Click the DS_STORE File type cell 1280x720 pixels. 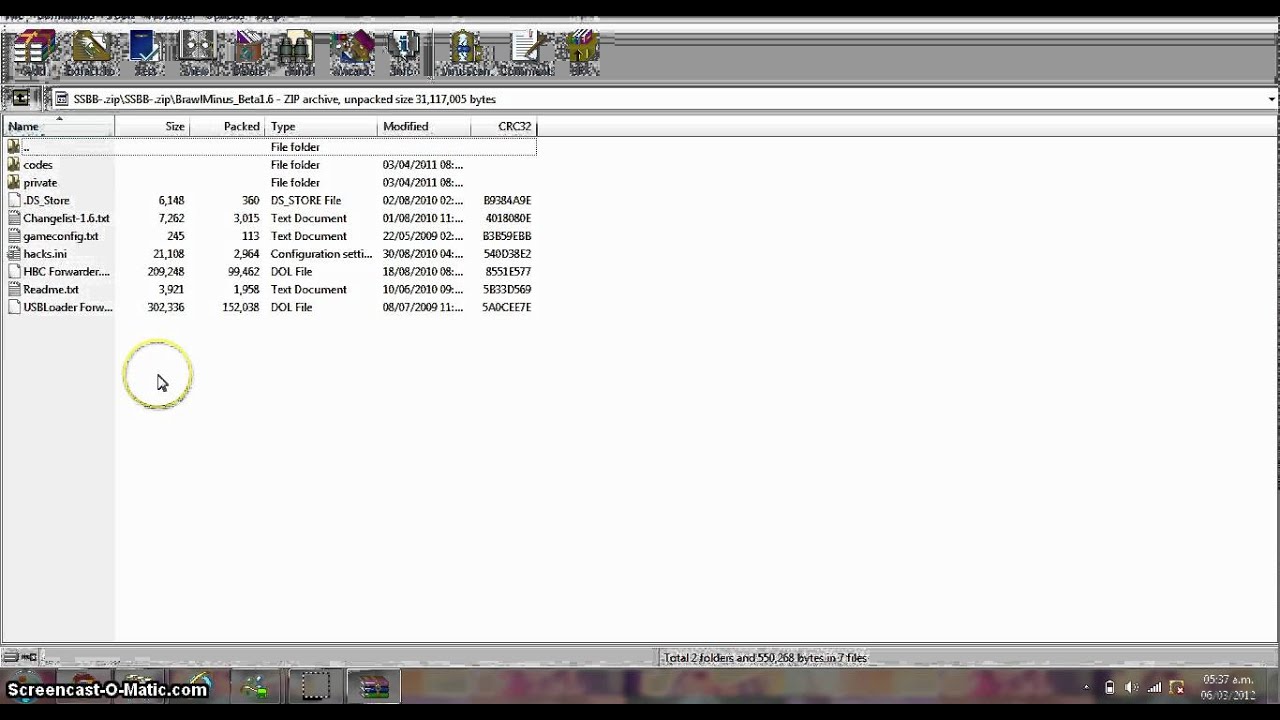(306, 200)
